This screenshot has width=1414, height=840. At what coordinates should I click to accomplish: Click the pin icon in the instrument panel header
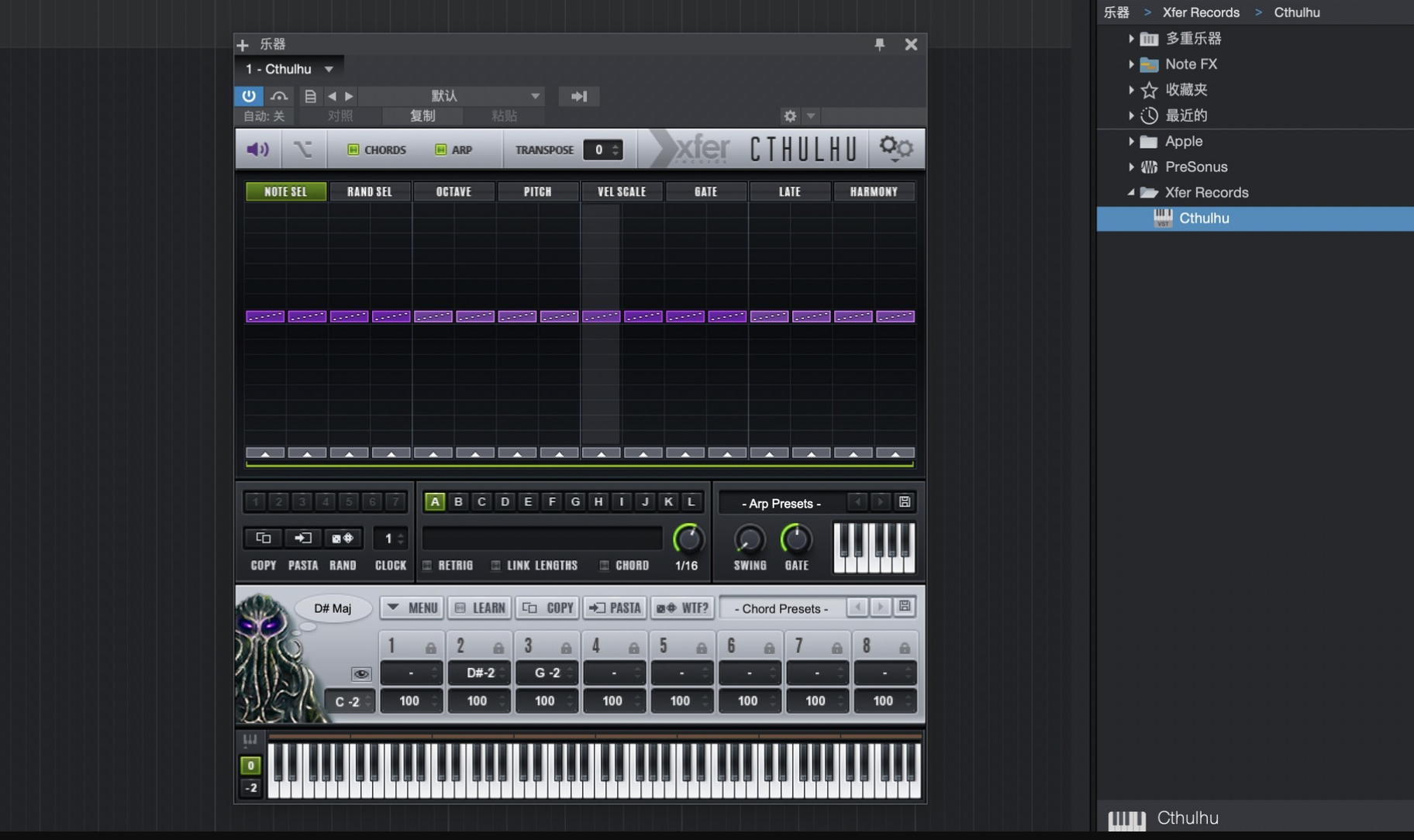point(880,44)
